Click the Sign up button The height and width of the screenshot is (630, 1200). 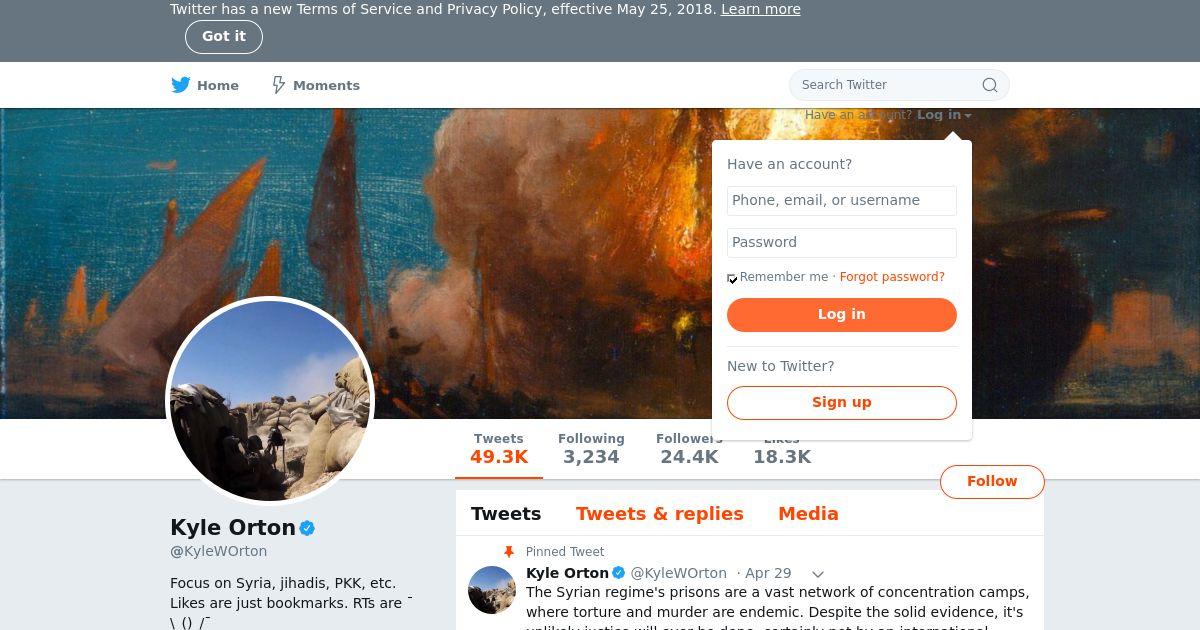pos(841,402)
